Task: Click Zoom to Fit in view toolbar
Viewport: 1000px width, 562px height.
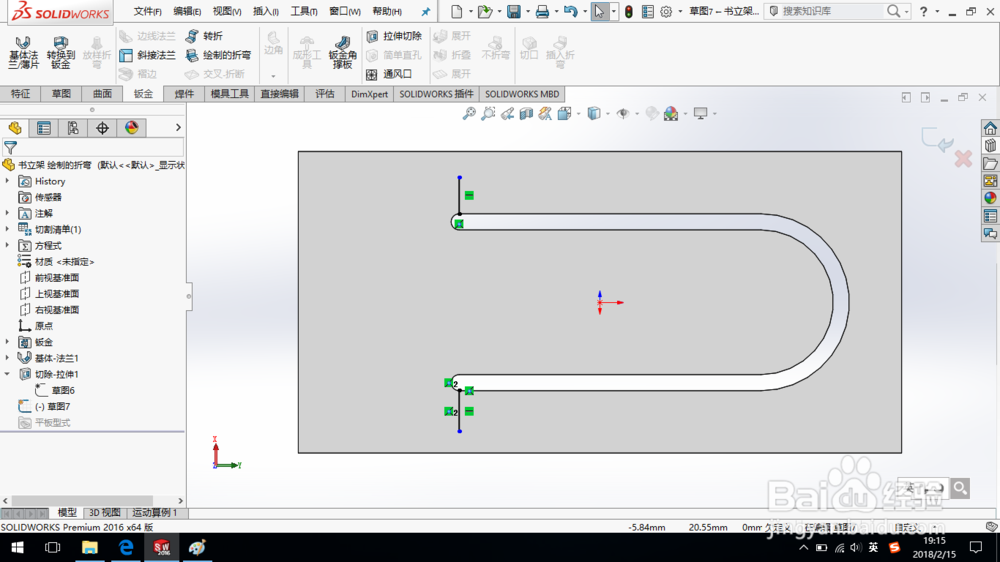Action: [469, 114]
